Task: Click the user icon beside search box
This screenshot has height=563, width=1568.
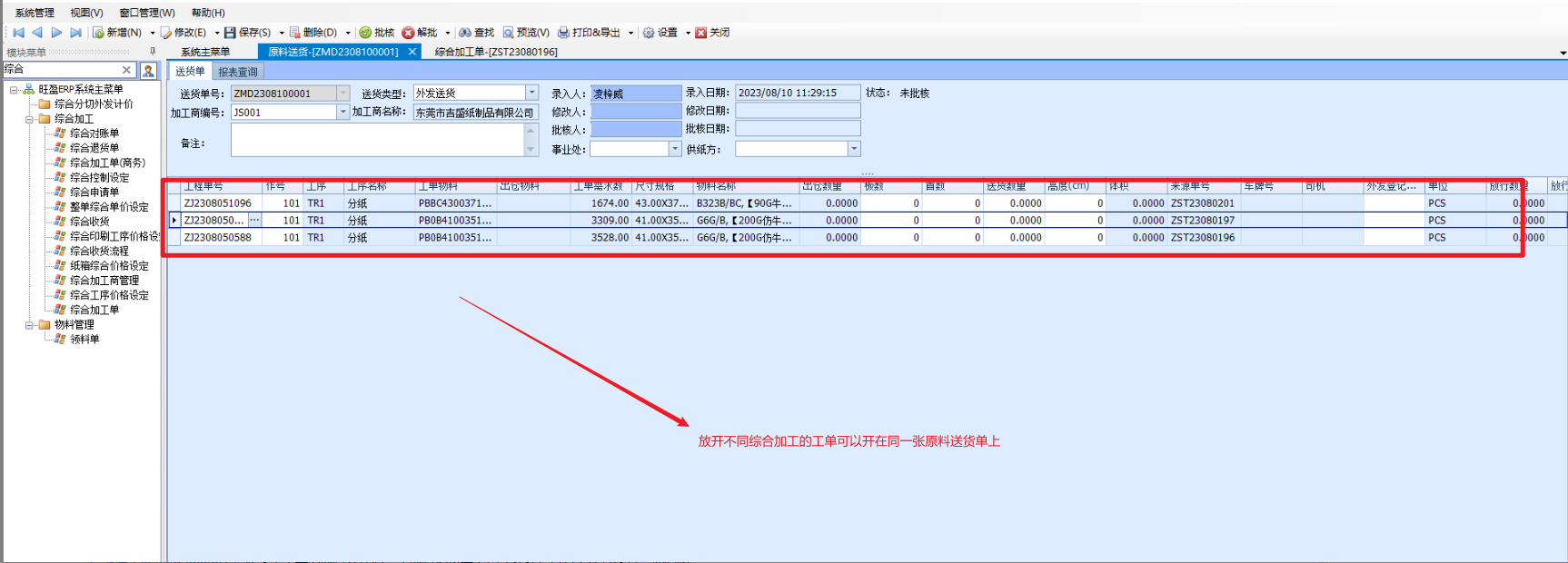Action: coord(148,70)
